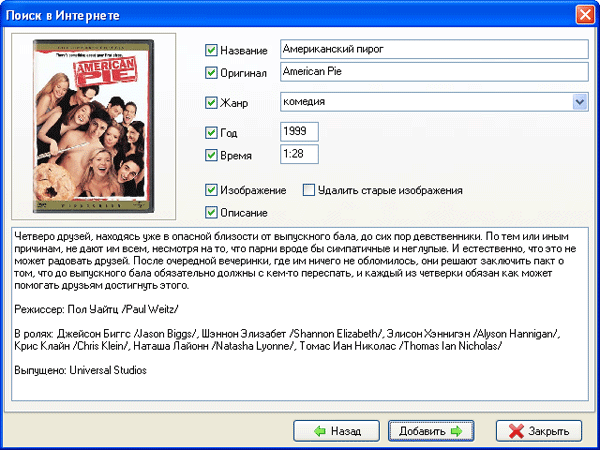Screen dimensions: 600x450
Task: Toggle the Время checkbox
Action: click(x=211, y=155)
